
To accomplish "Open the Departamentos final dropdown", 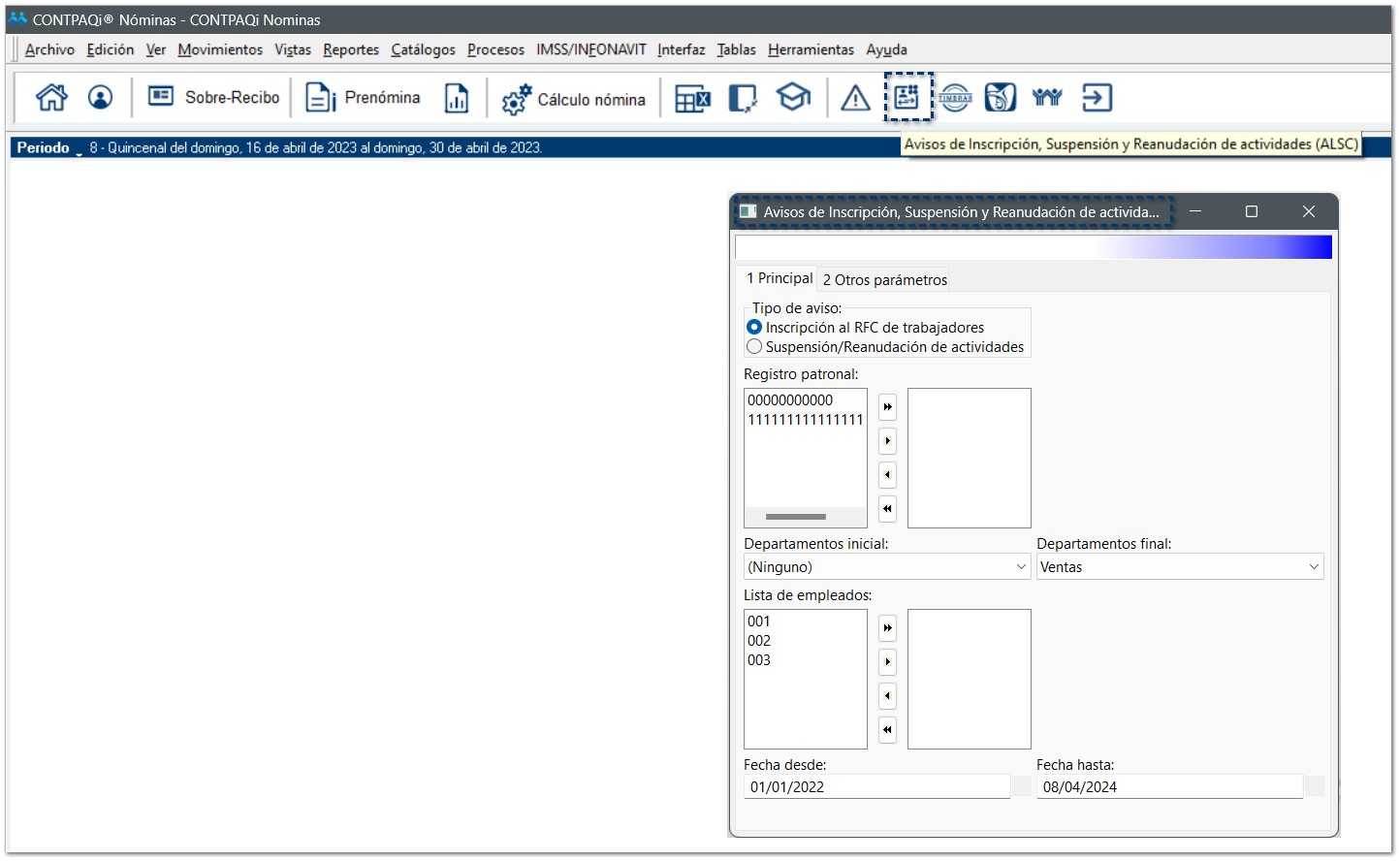I will click(x=1180, y=566).
